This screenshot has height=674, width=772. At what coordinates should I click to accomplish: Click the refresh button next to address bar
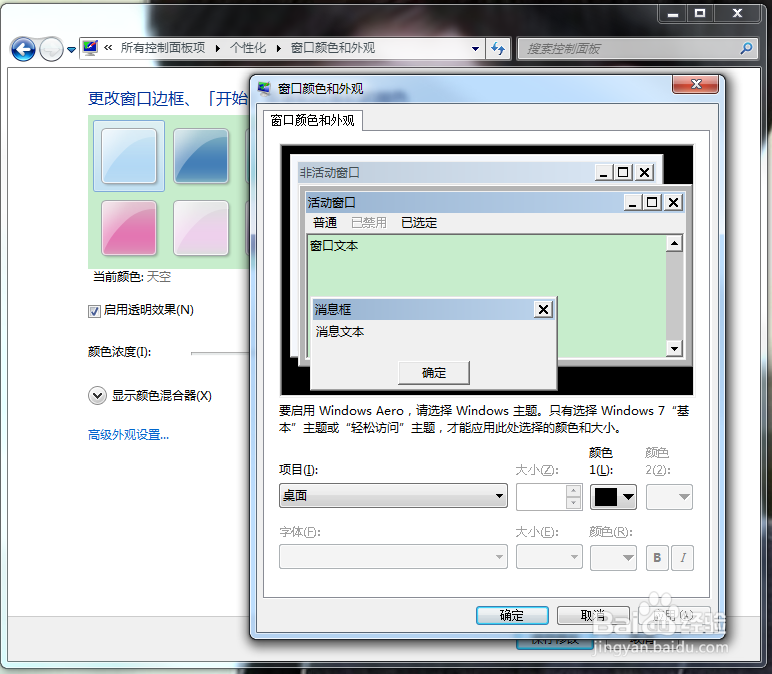coord(498,49)
